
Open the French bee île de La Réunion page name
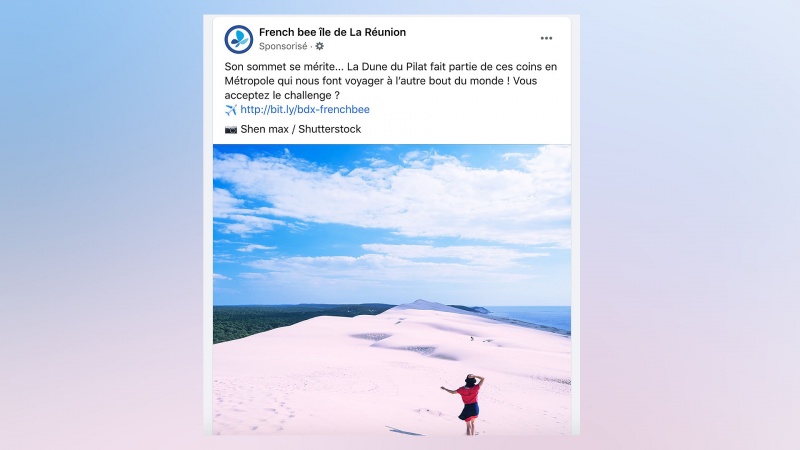332,32
